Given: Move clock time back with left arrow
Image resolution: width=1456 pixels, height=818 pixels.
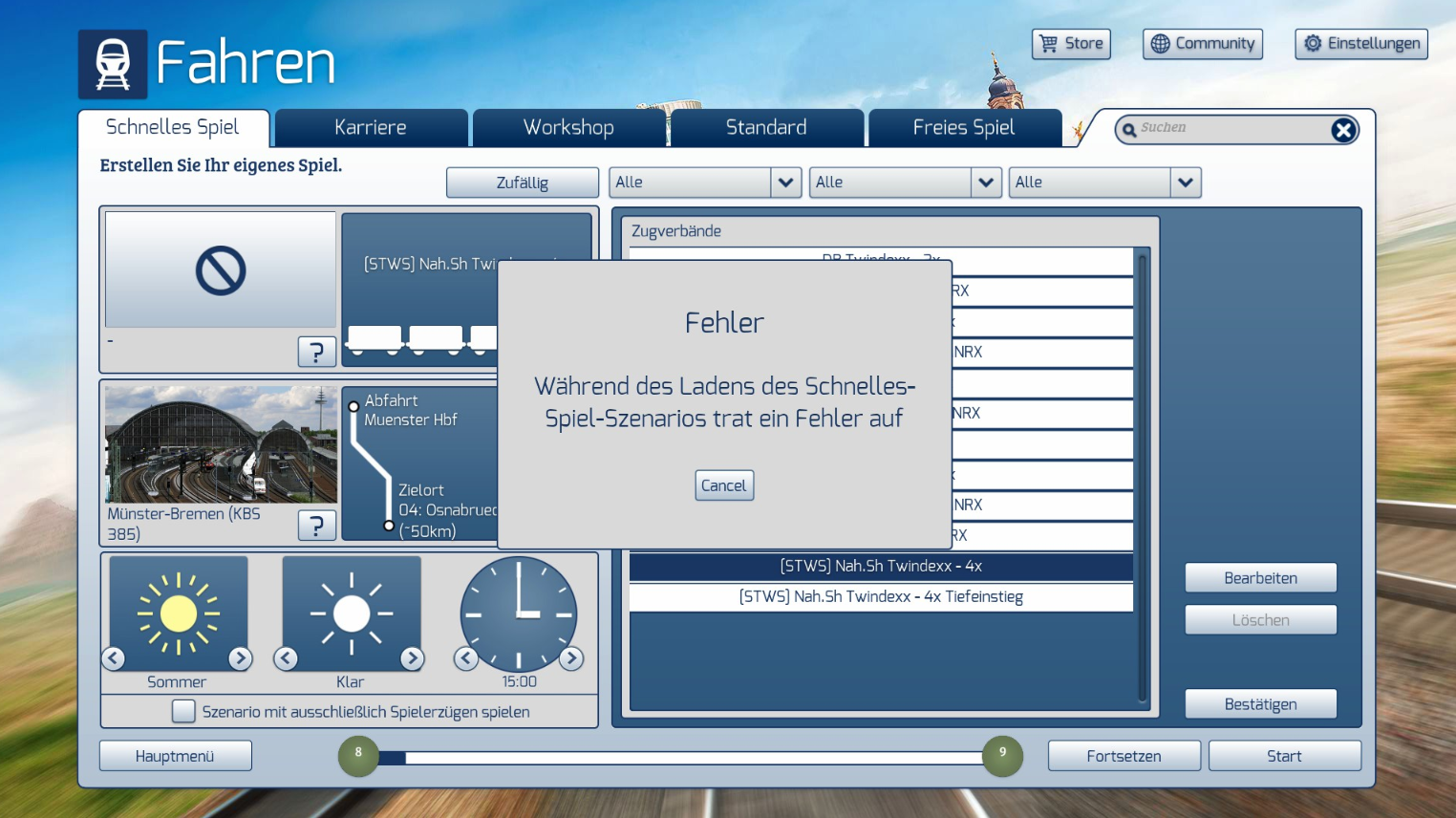Looking at the screenshot, I should click(x=466, y=658).
